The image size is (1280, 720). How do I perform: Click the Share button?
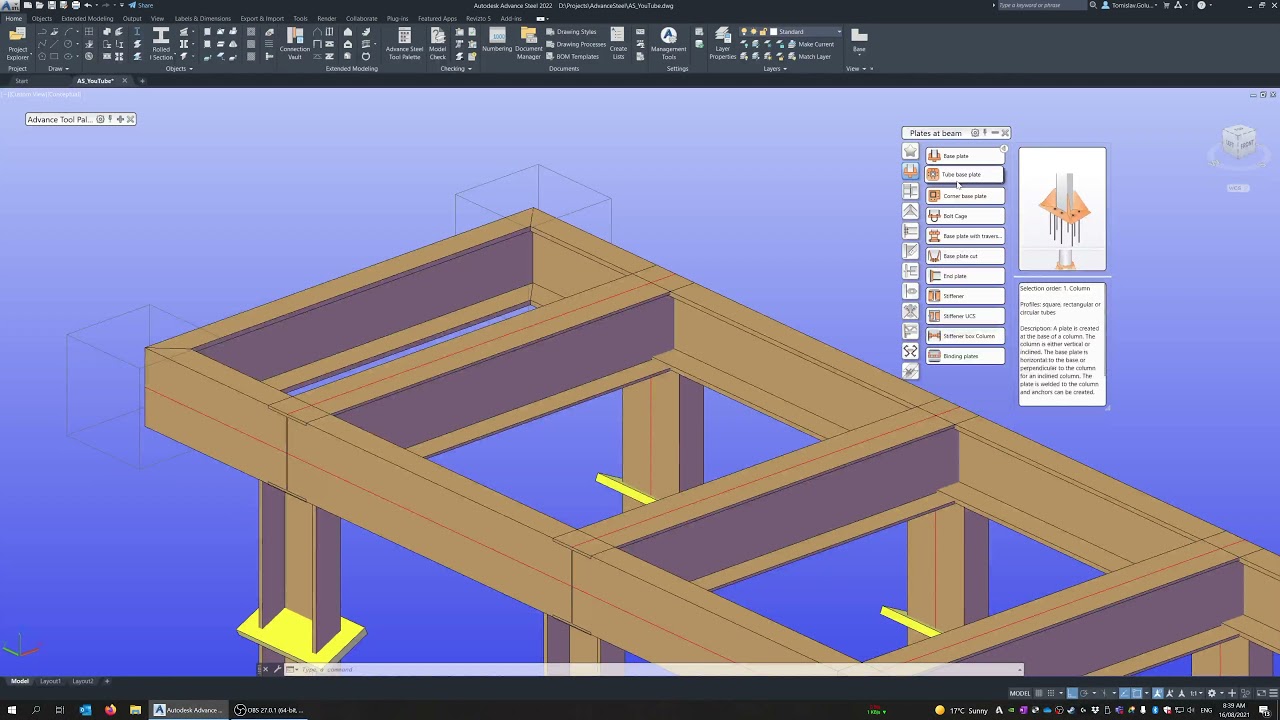[142, 5]
